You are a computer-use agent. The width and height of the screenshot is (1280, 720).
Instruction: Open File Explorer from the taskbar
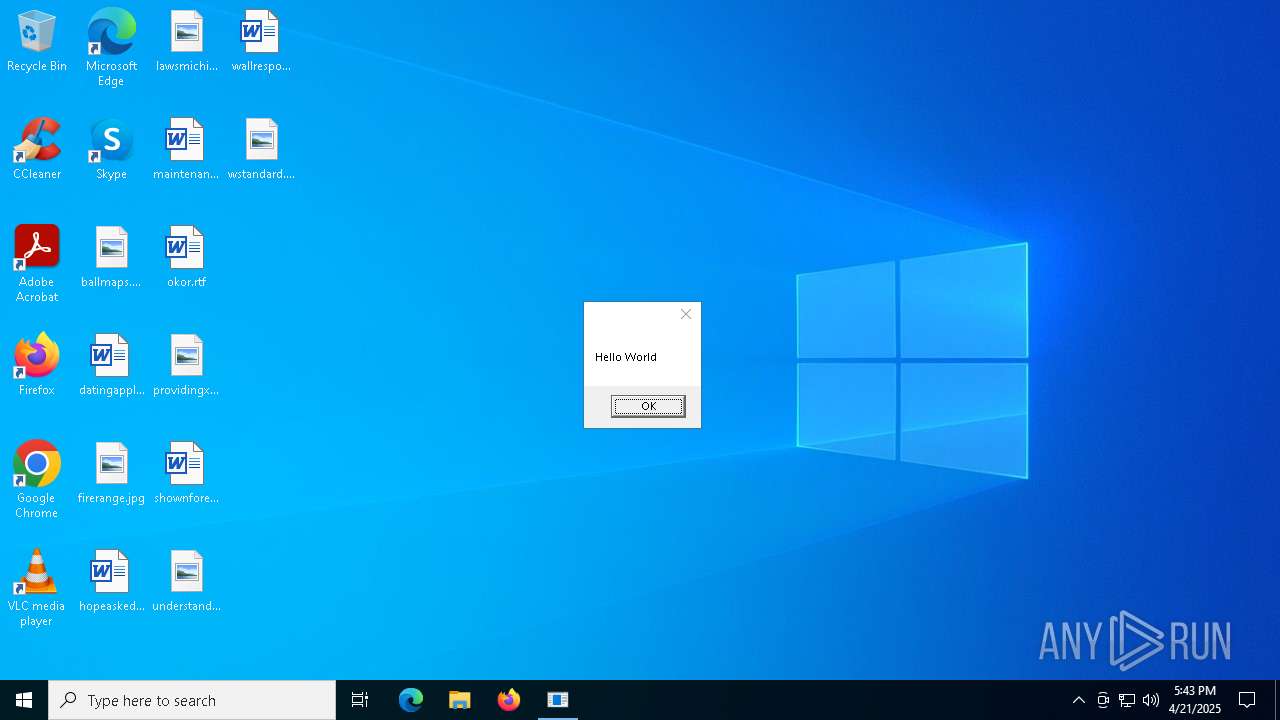pos(460,700)
